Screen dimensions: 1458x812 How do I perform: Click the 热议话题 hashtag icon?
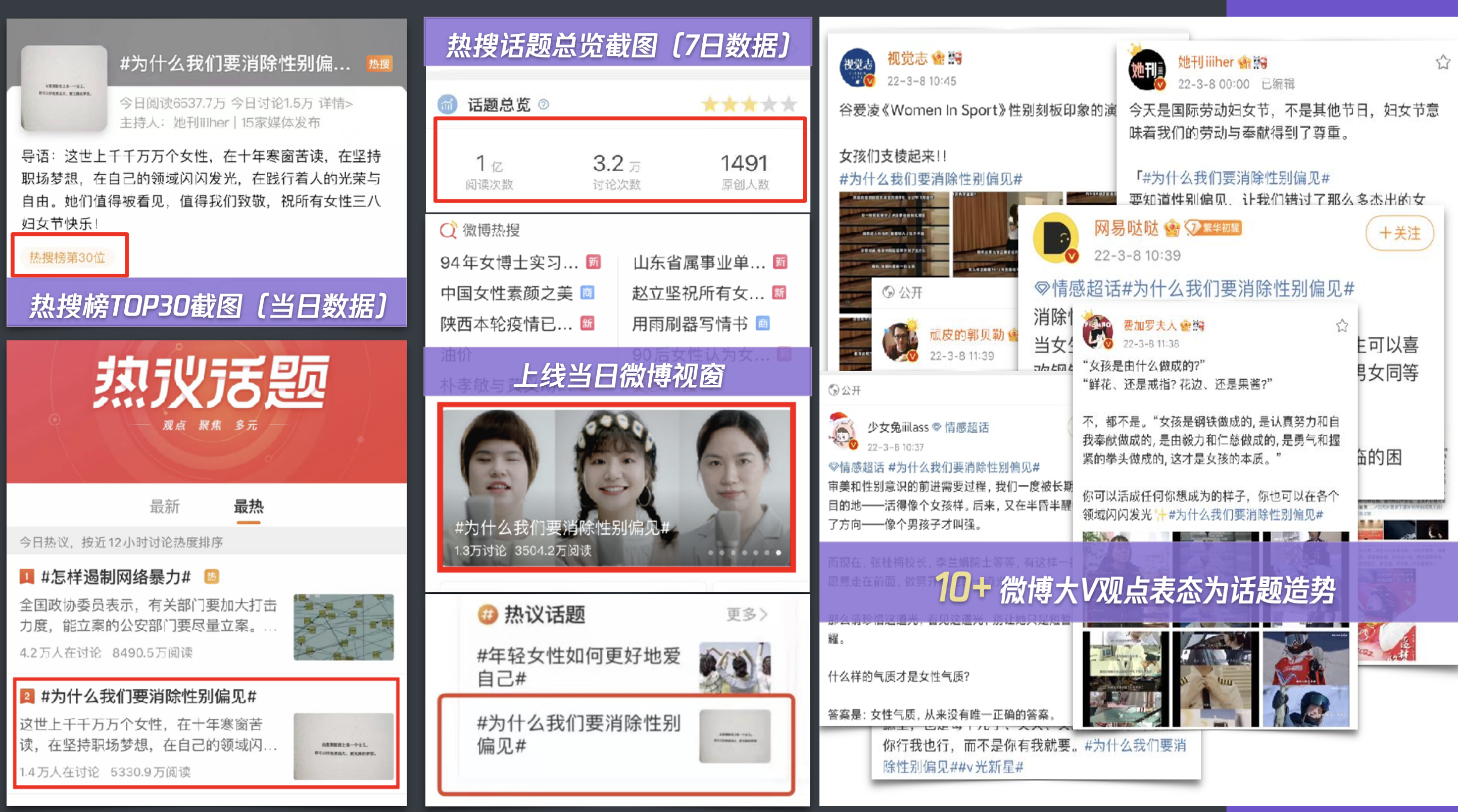tap(488, 615)
